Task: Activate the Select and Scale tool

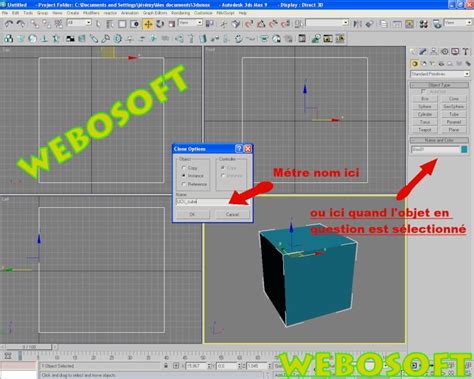Action: [x=172, y=24]
